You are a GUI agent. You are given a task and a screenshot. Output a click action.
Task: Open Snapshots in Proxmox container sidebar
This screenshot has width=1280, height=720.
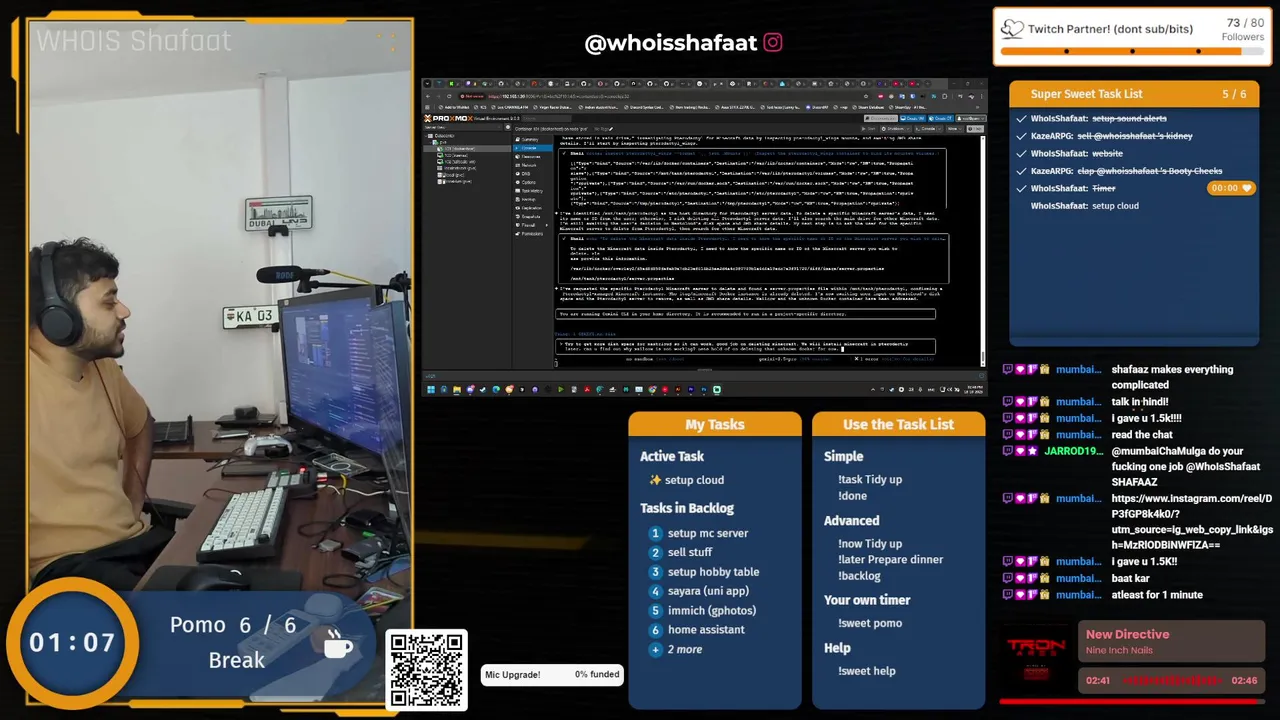coord(532,217)
